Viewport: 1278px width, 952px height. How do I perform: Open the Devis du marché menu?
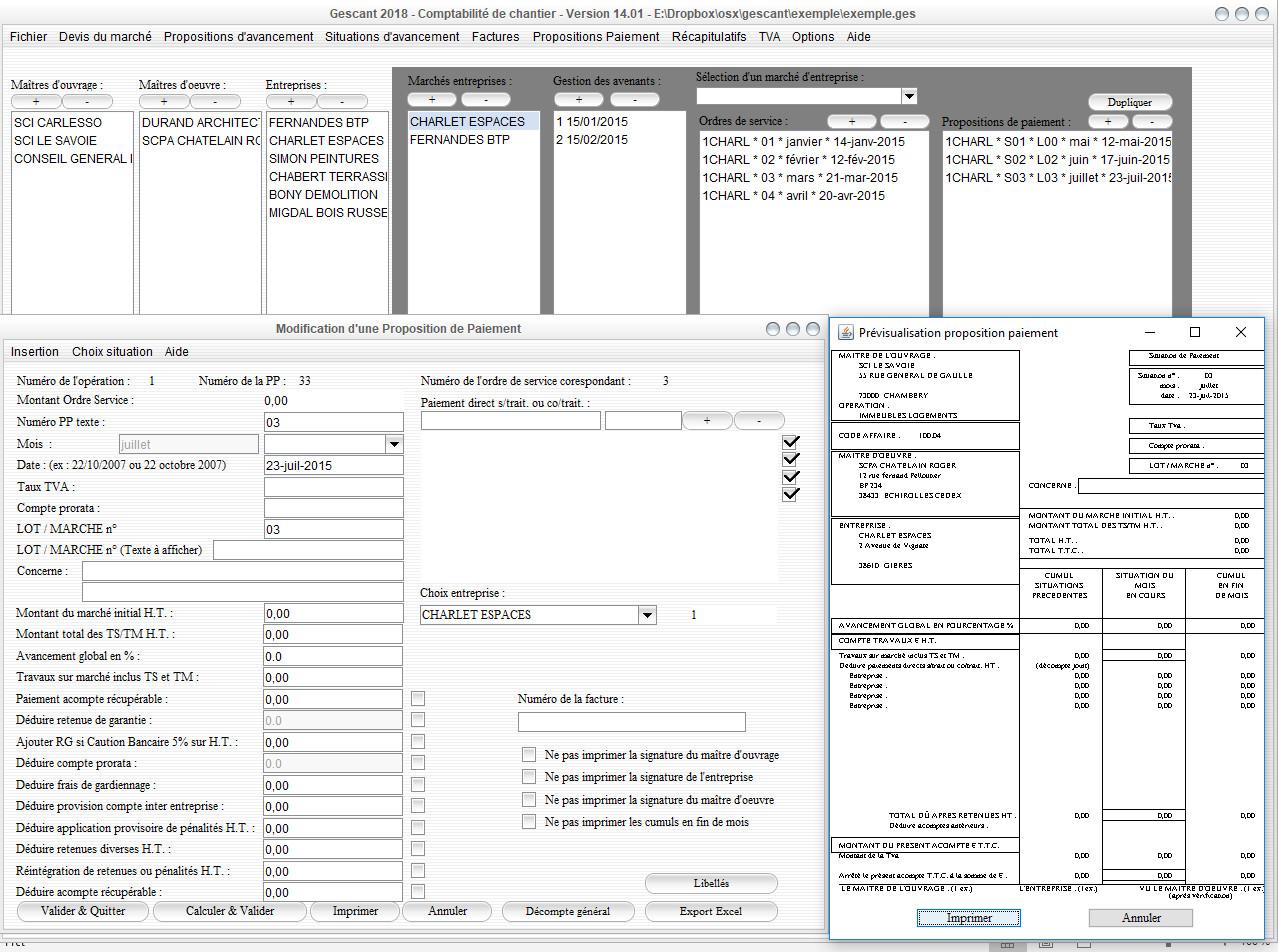(x=105, y=36)
